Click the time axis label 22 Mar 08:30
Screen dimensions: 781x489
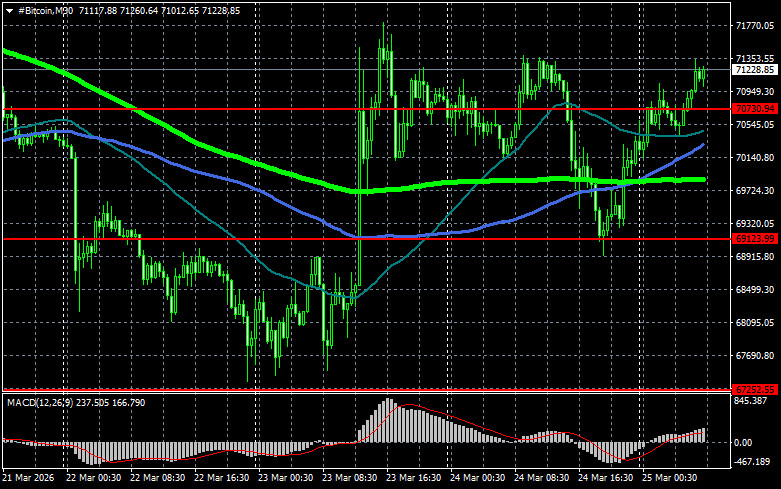tap(157, 478)
